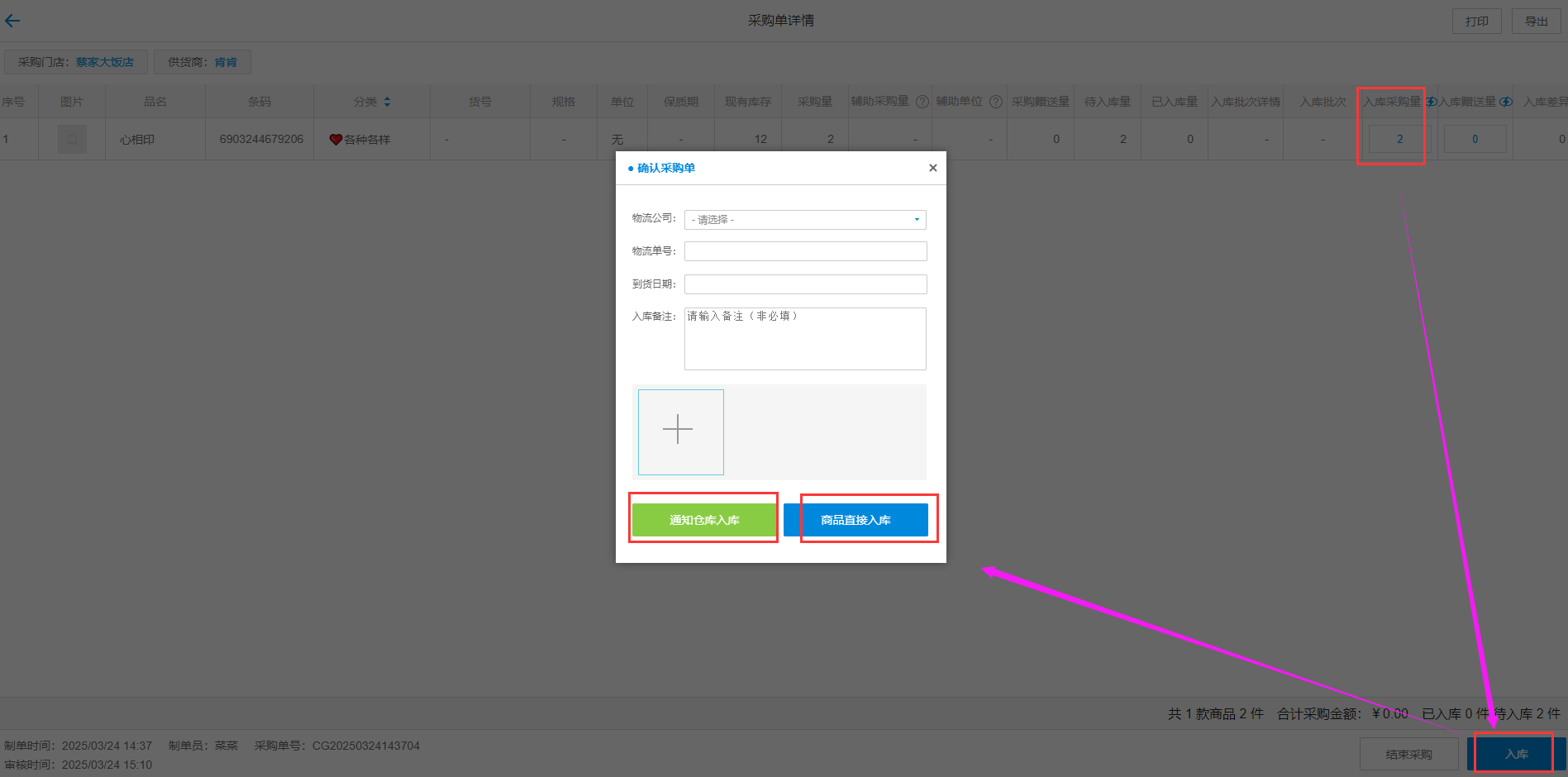Click the 采购单详情 page title
The width and height of the screenshot is (1568, 777).
pyautogui.click(x=781, y=21)
